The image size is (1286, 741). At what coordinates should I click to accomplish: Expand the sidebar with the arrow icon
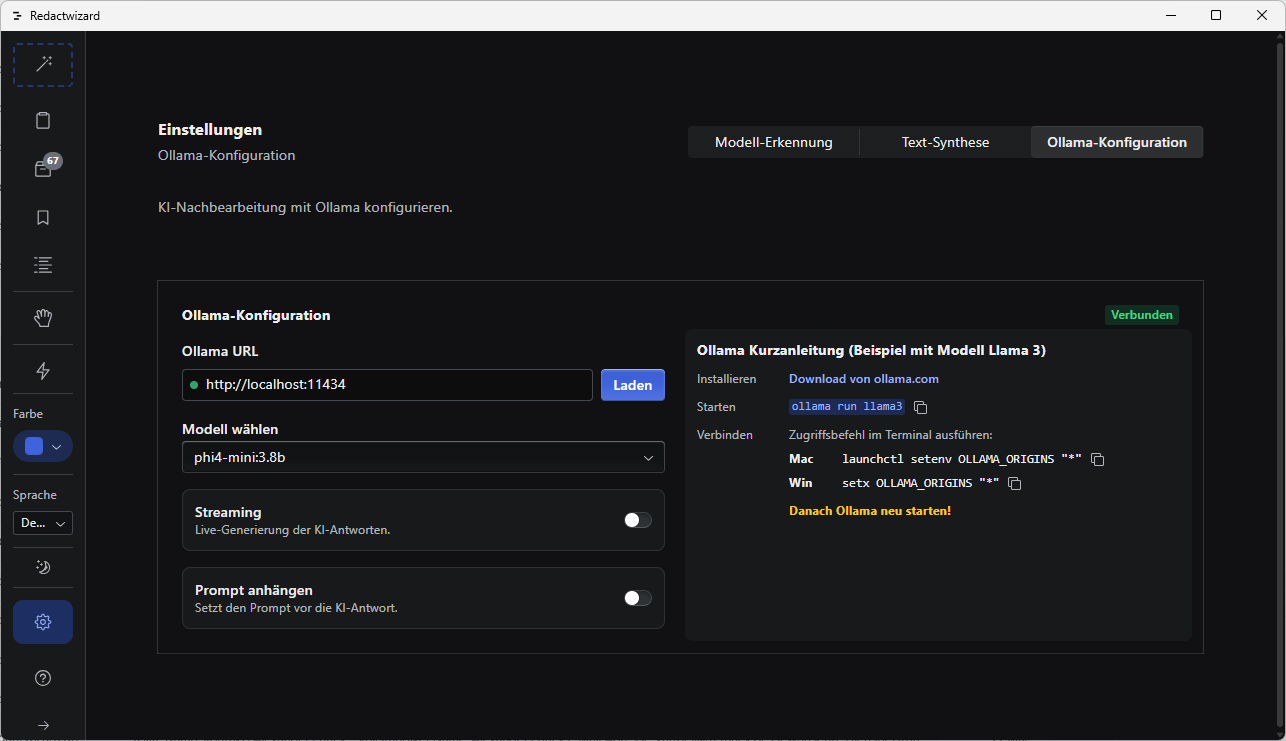point(43,725)
